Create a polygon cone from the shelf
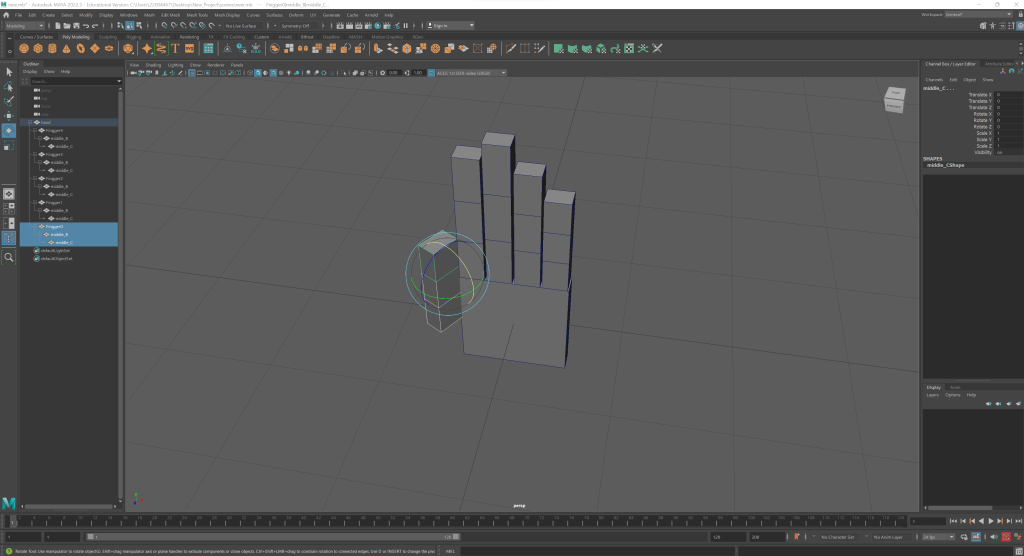The height and width of the screenshot is (556, 1024). tap(66, 48)
